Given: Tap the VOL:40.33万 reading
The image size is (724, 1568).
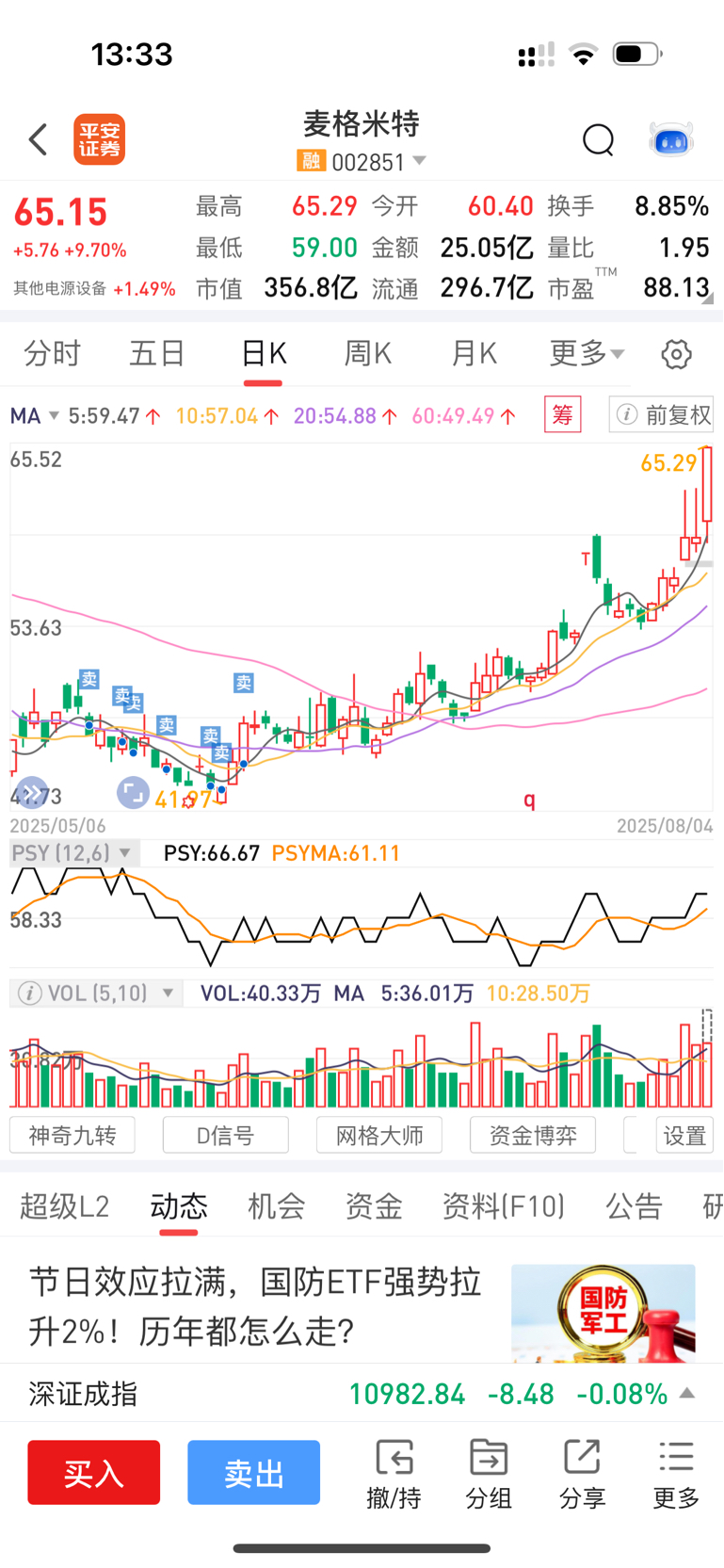Looking at the screenshot, I should pyautogui.click(x=261, y=993).
